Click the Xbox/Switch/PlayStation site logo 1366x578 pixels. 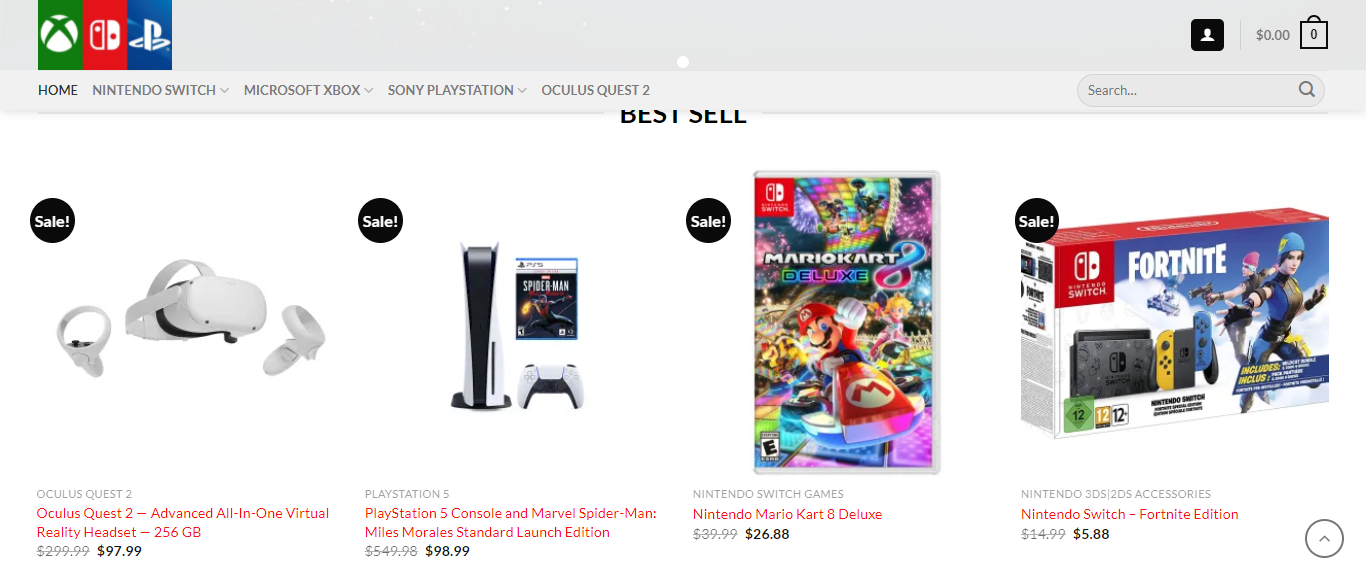(105, 35)
